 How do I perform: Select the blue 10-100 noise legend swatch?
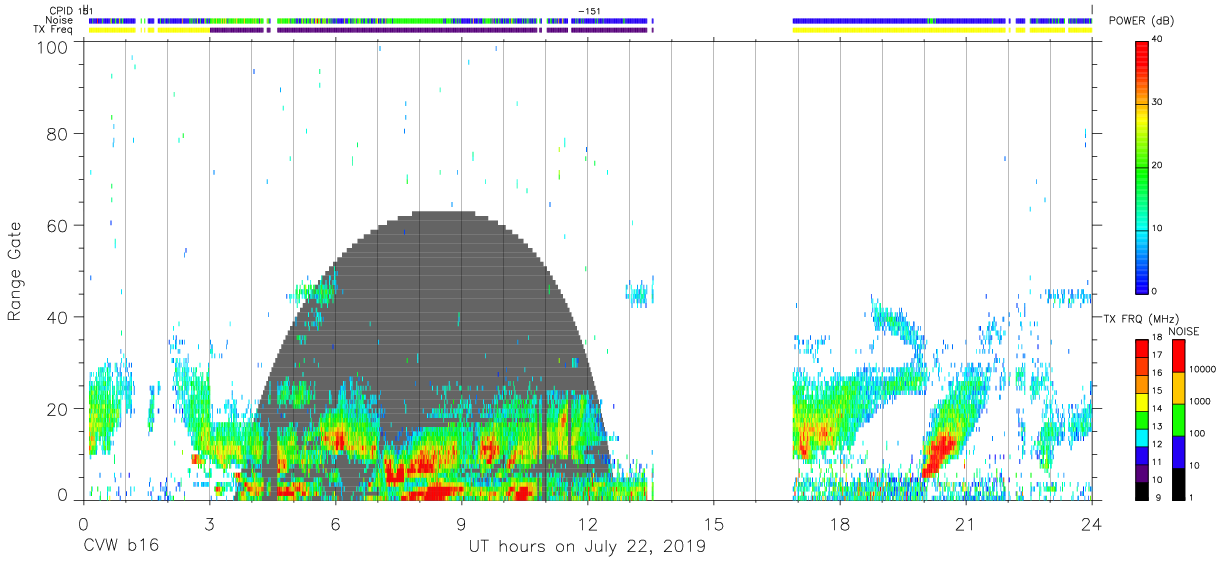click(1177, 451)
